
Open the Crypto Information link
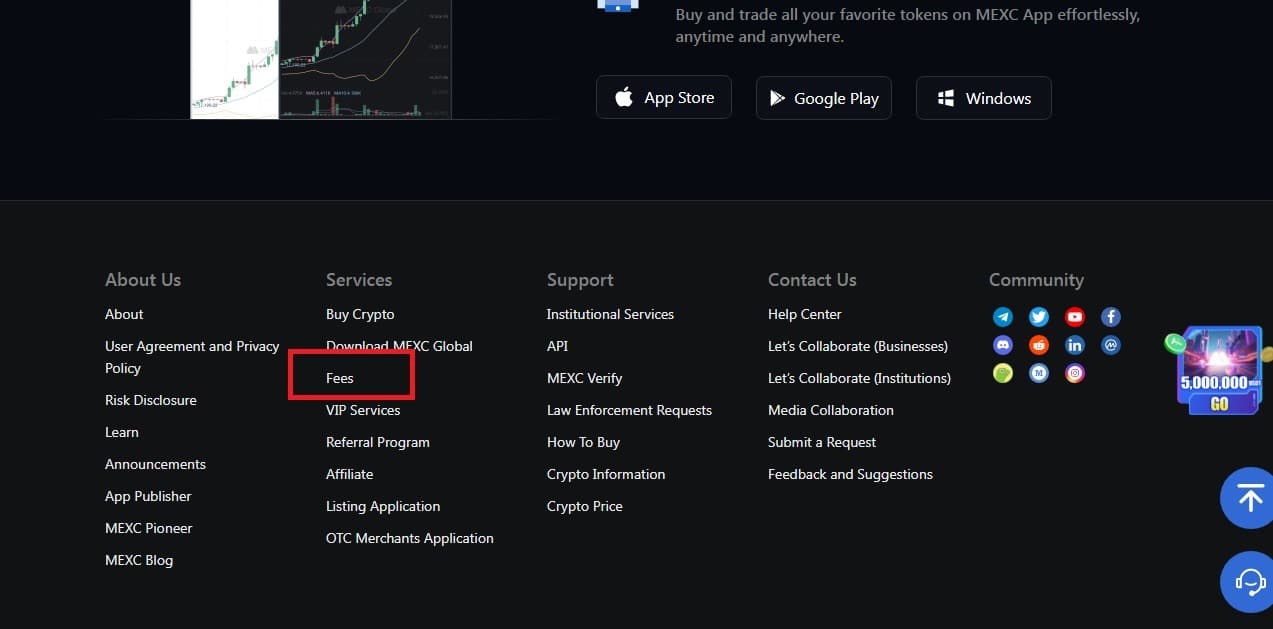pyautogui.click(x=606, y=474)
